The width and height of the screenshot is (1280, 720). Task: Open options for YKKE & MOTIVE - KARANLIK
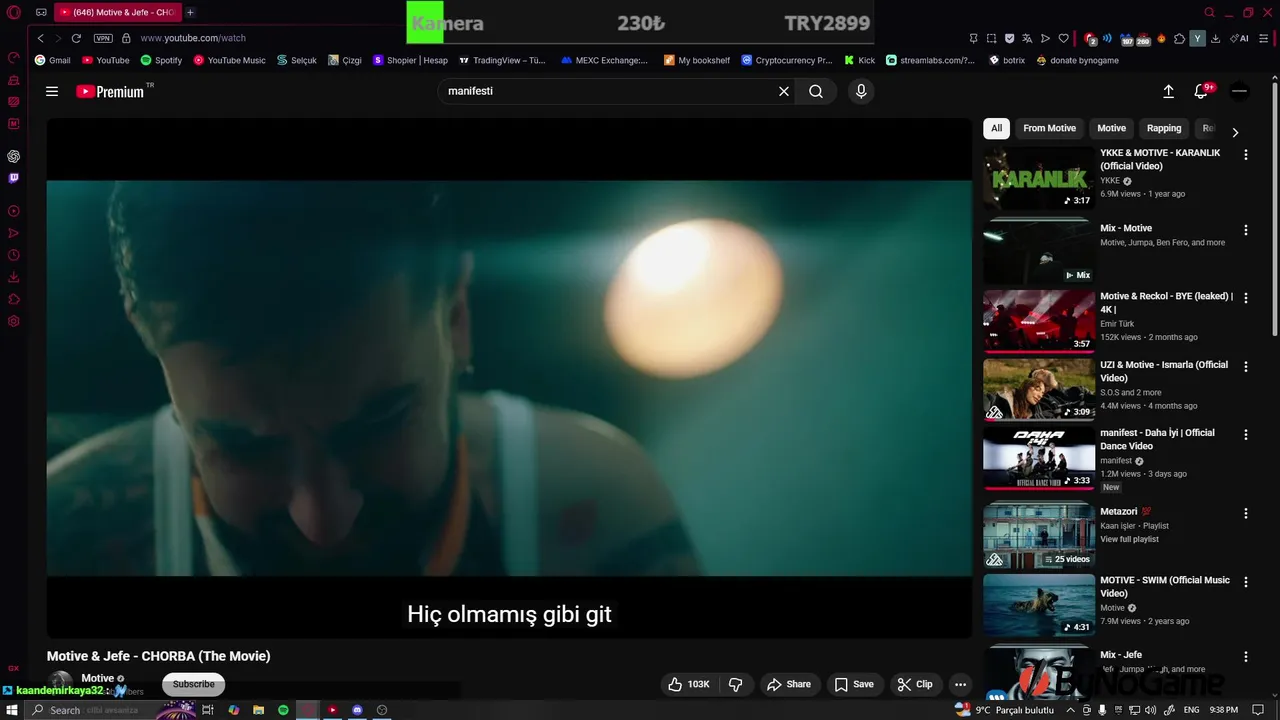(1246, 155)
